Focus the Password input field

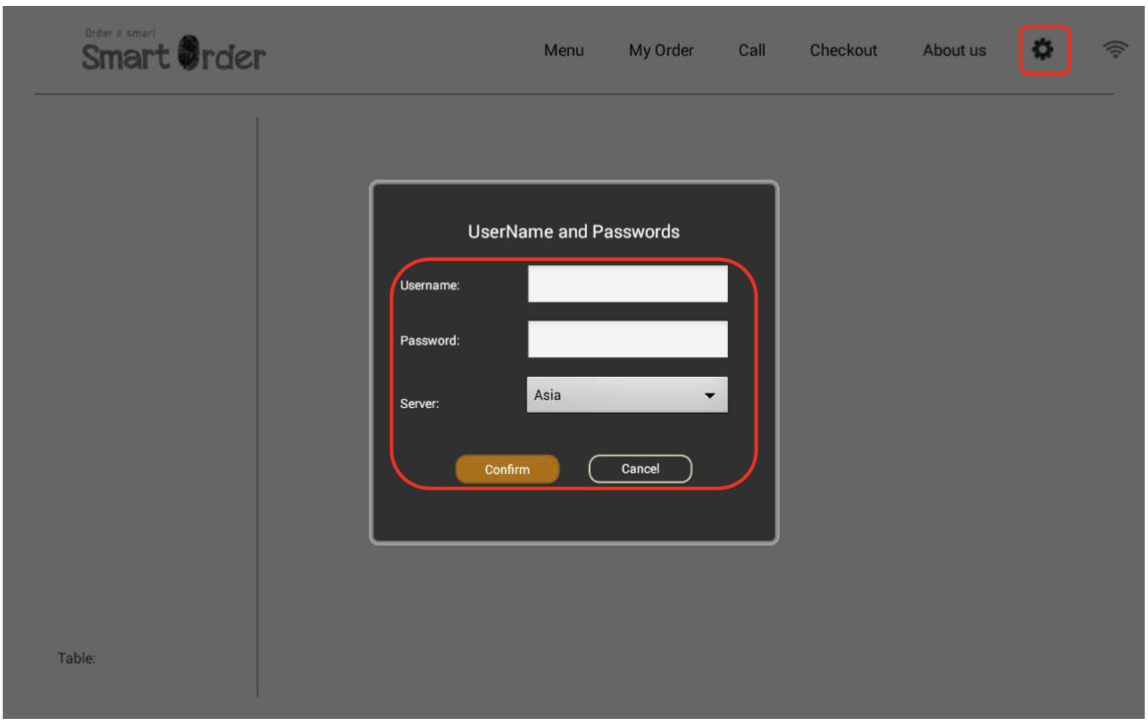coord(627,339)
